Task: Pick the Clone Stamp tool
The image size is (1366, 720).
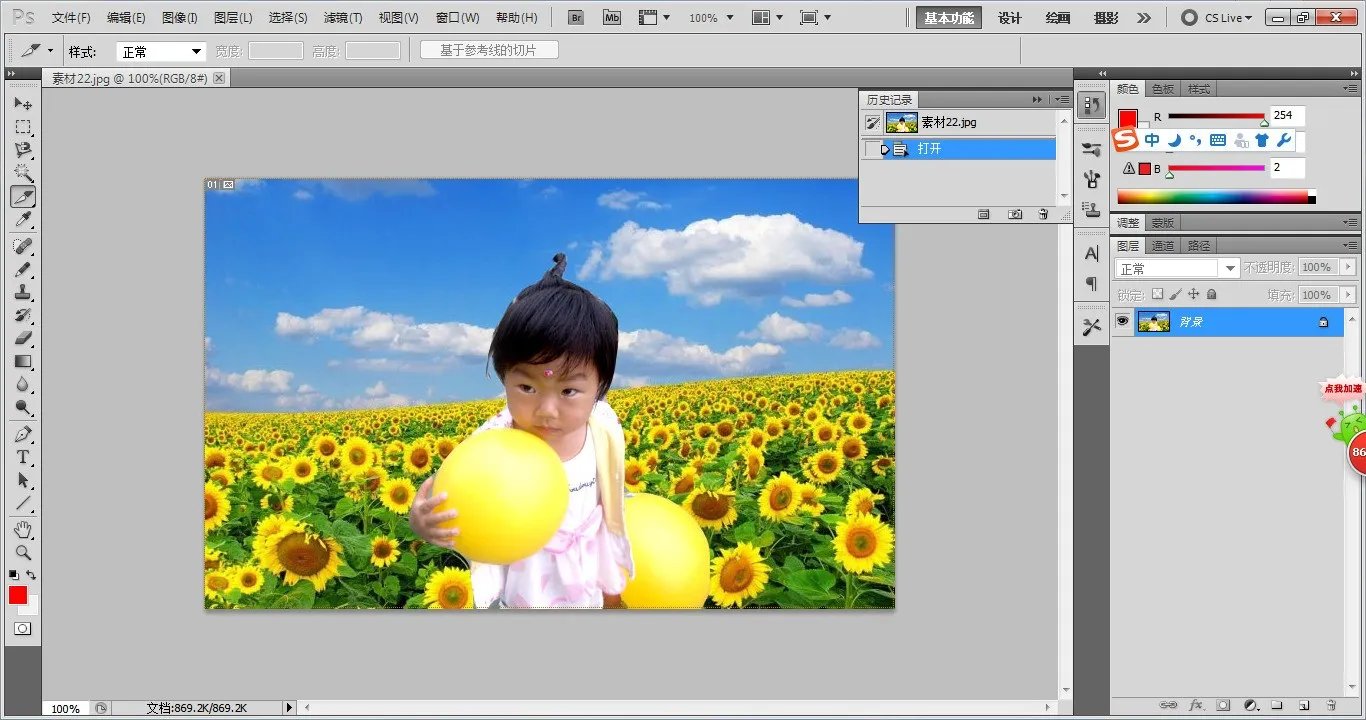Action: click(x=22, y=292)
